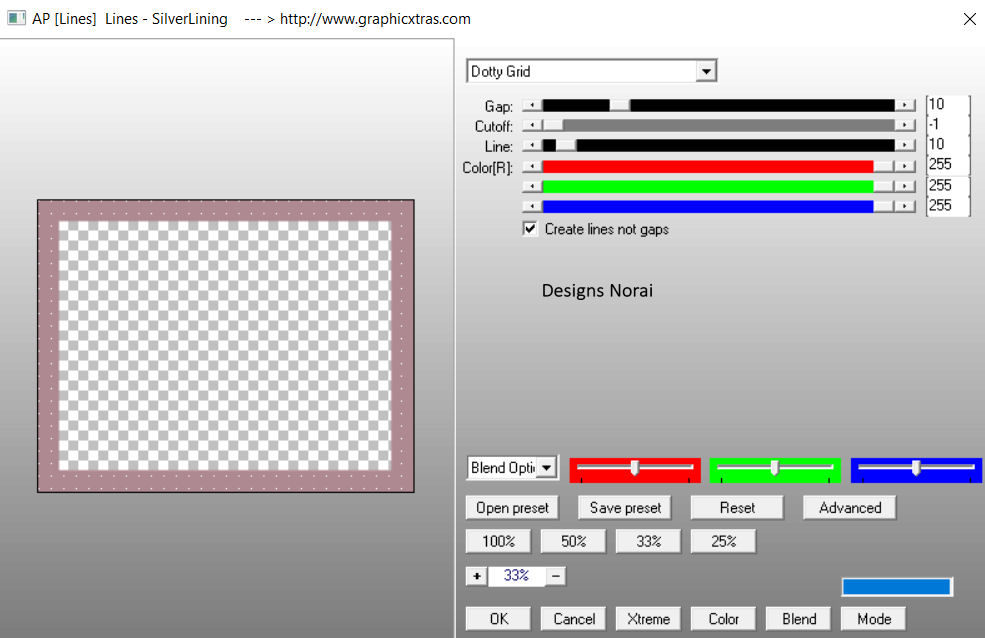Click the 33% zoom preset button
The height and width of the screenshot is (638, 985).
pyautogui.click(x=648, y=541)
